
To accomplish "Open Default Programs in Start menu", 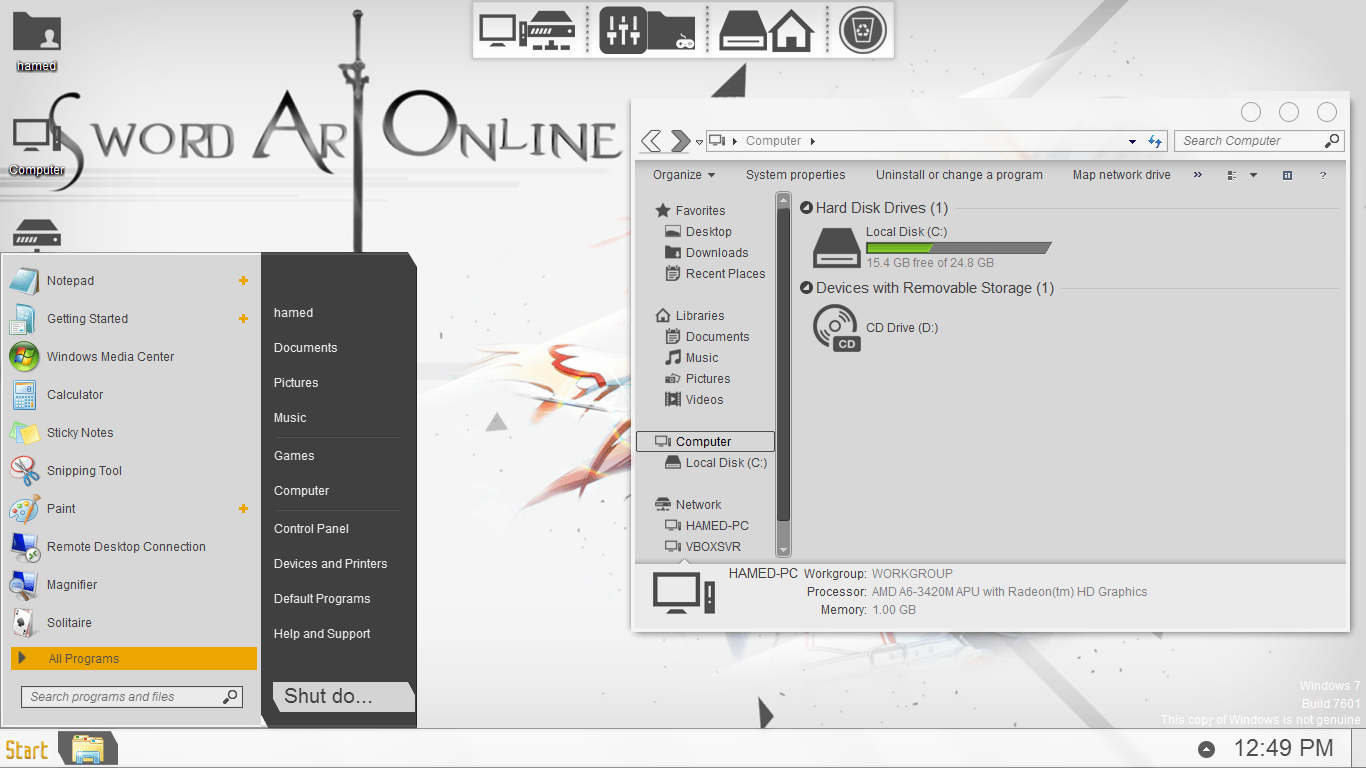I will (322, 599).
